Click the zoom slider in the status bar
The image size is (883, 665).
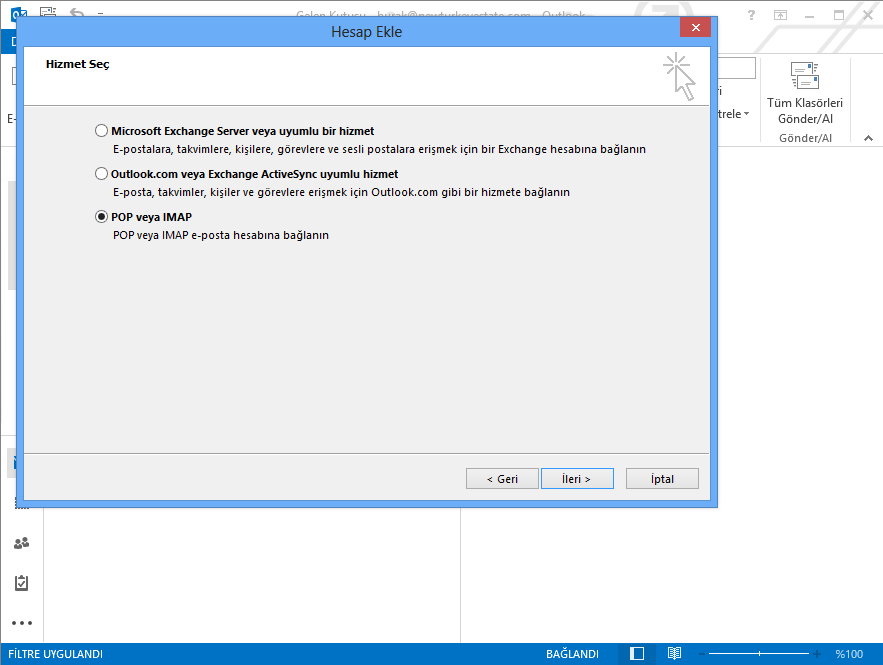coord(759,654)
